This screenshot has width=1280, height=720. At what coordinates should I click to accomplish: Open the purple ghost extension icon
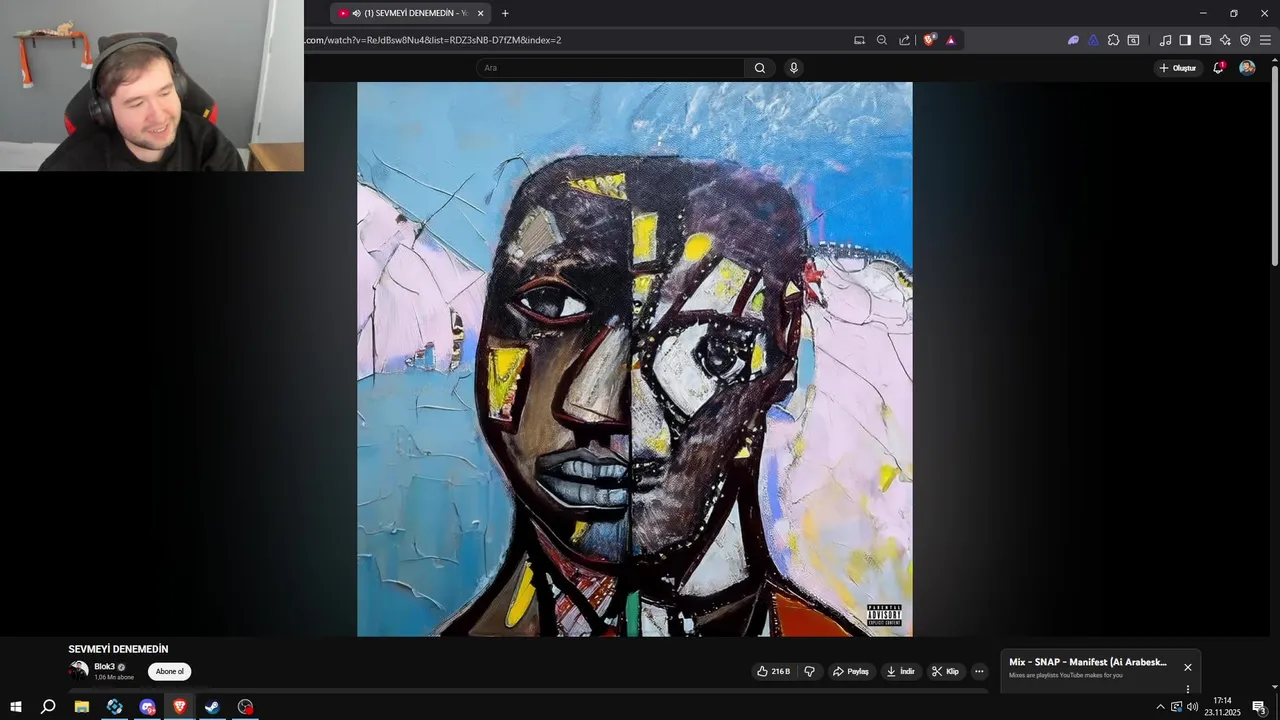coord(1073,40)
